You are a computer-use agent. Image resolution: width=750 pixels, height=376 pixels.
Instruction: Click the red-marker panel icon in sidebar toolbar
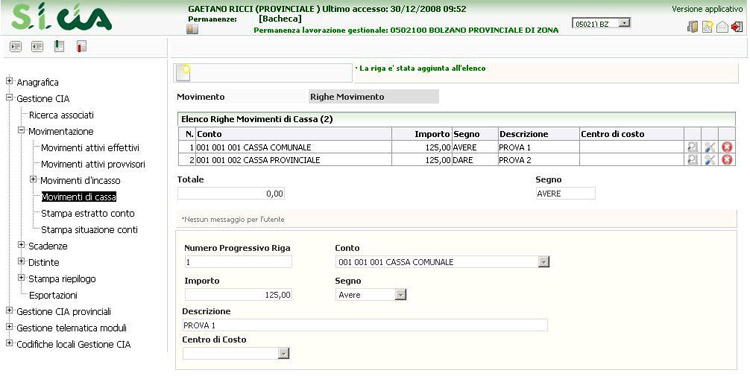[82, 46]
